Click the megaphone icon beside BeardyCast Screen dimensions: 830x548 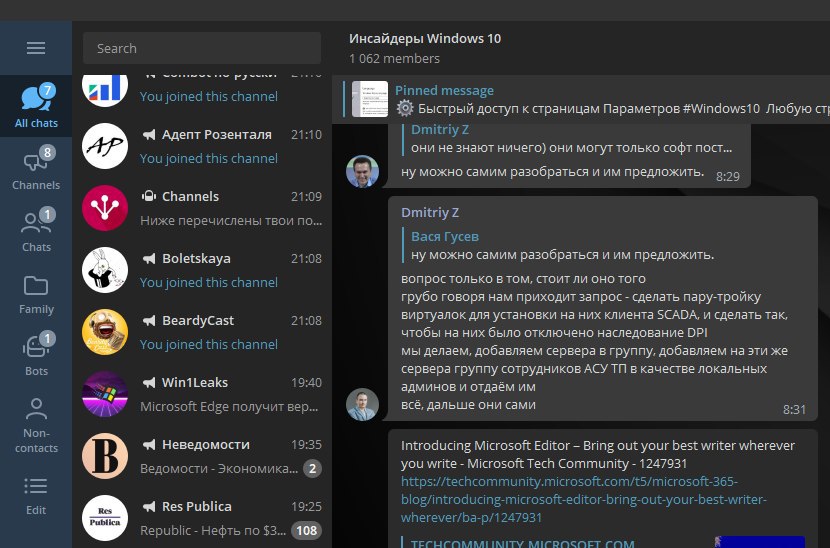tap(149, 321)
